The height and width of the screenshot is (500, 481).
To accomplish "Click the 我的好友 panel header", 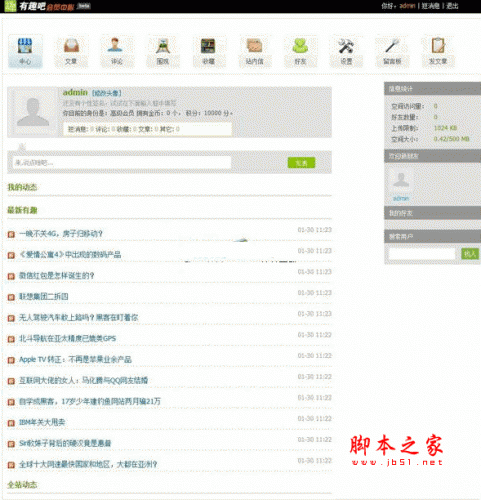I will click(433, 213).
